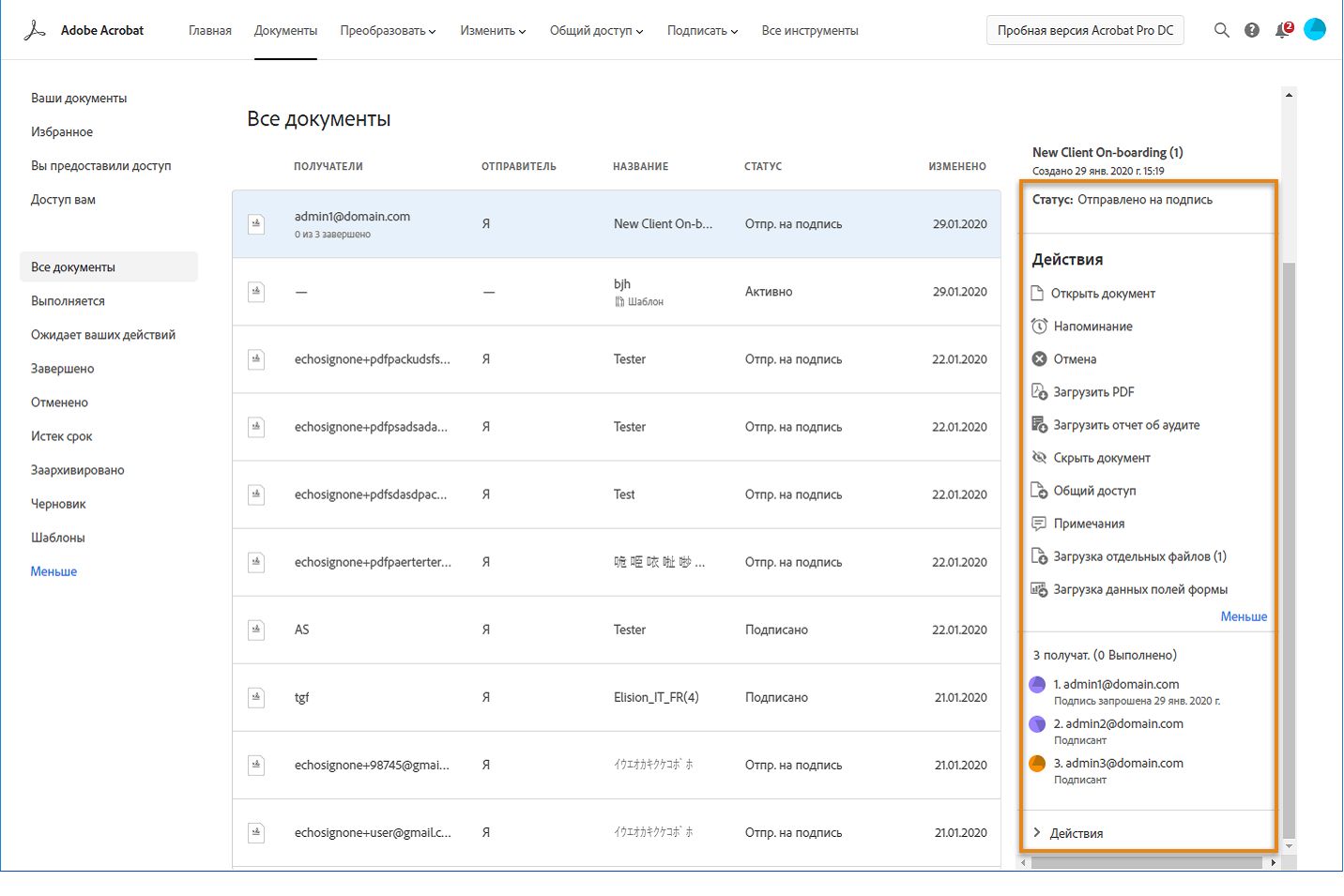This screenshot has width=1344, height=896.
Task: Select Избранное in sidebar
Action: tap(62, 132)
